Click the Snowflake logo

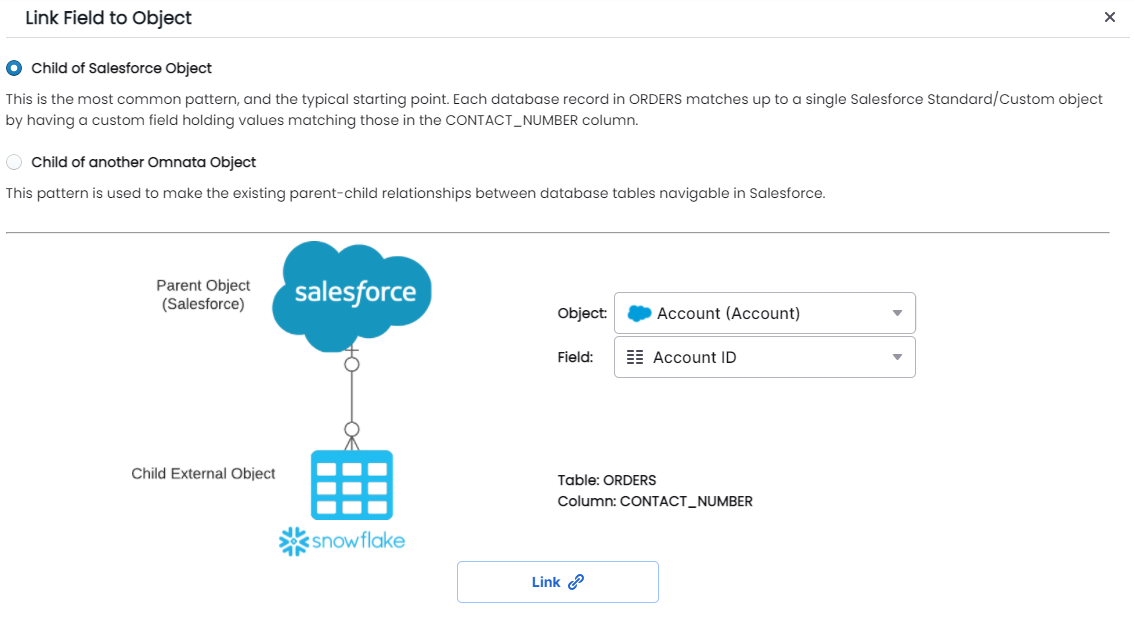pos(342,541)
